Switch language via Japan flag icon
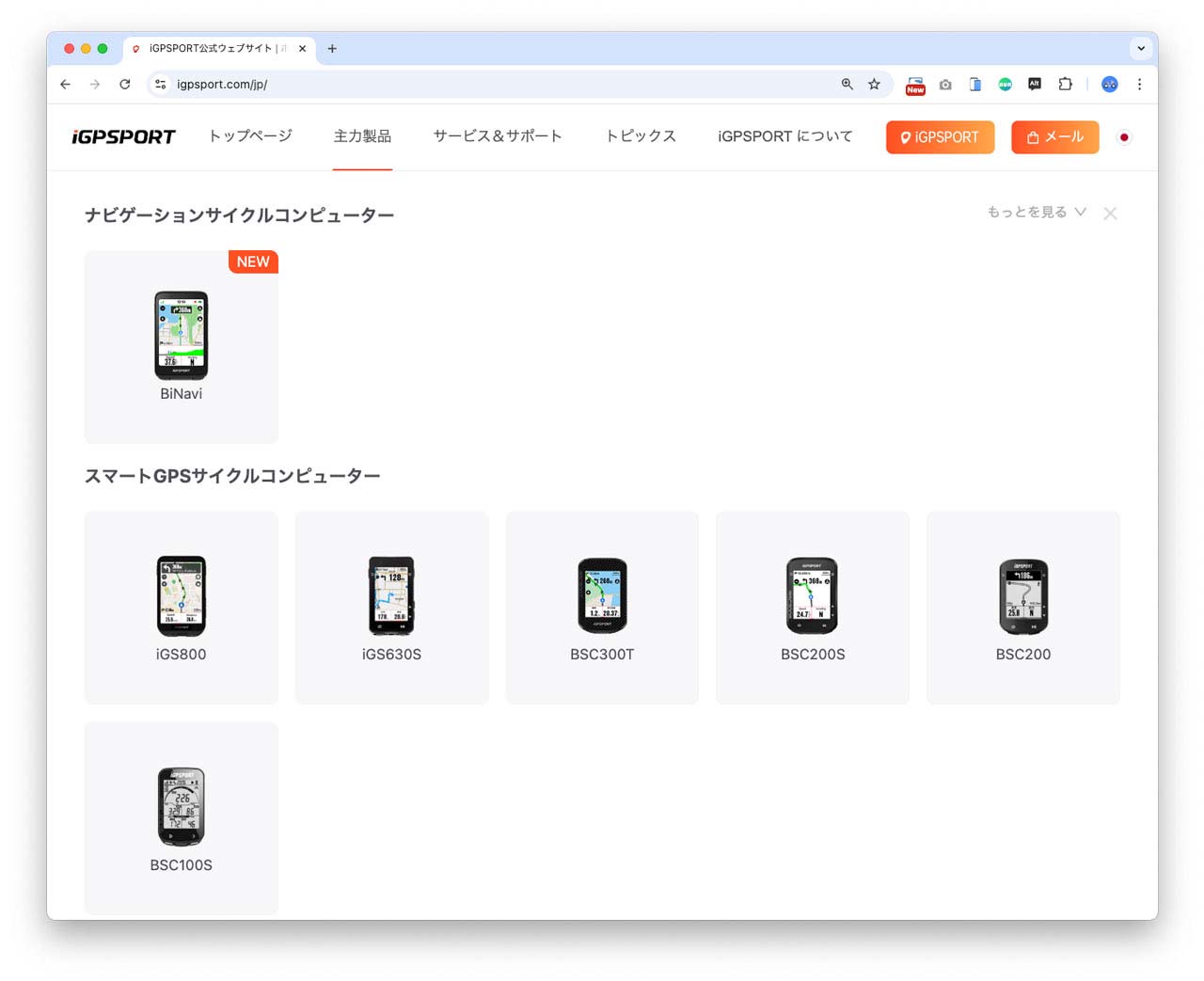The height and width of the screenshot is (981, 1204). pyautogui.click(x=1124, y=137)
